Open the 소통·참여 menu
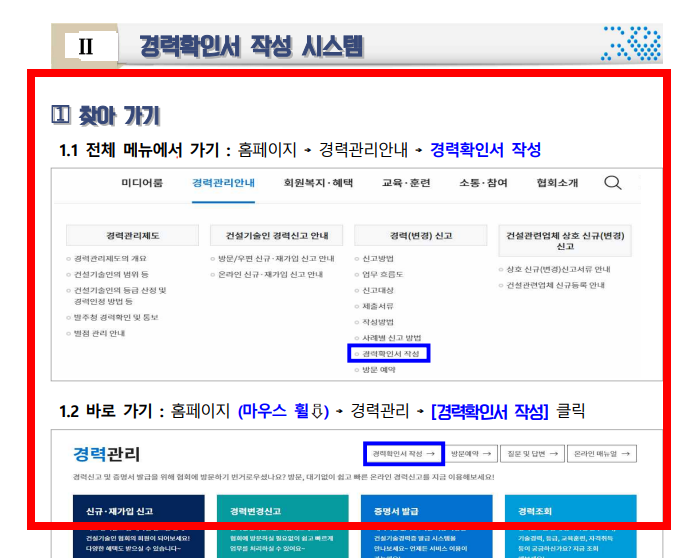The width and height of the screenshot is (700, 558). [483, 183]
